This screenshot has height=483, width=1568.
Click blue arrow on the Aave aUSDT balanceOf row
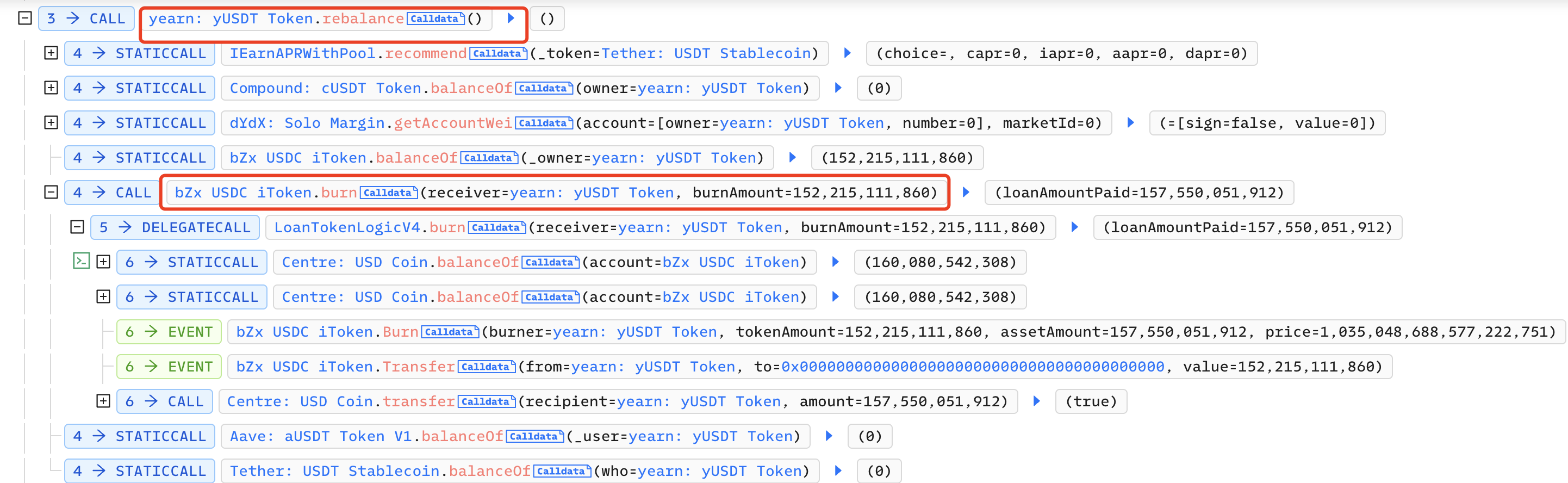coord(829,436)
